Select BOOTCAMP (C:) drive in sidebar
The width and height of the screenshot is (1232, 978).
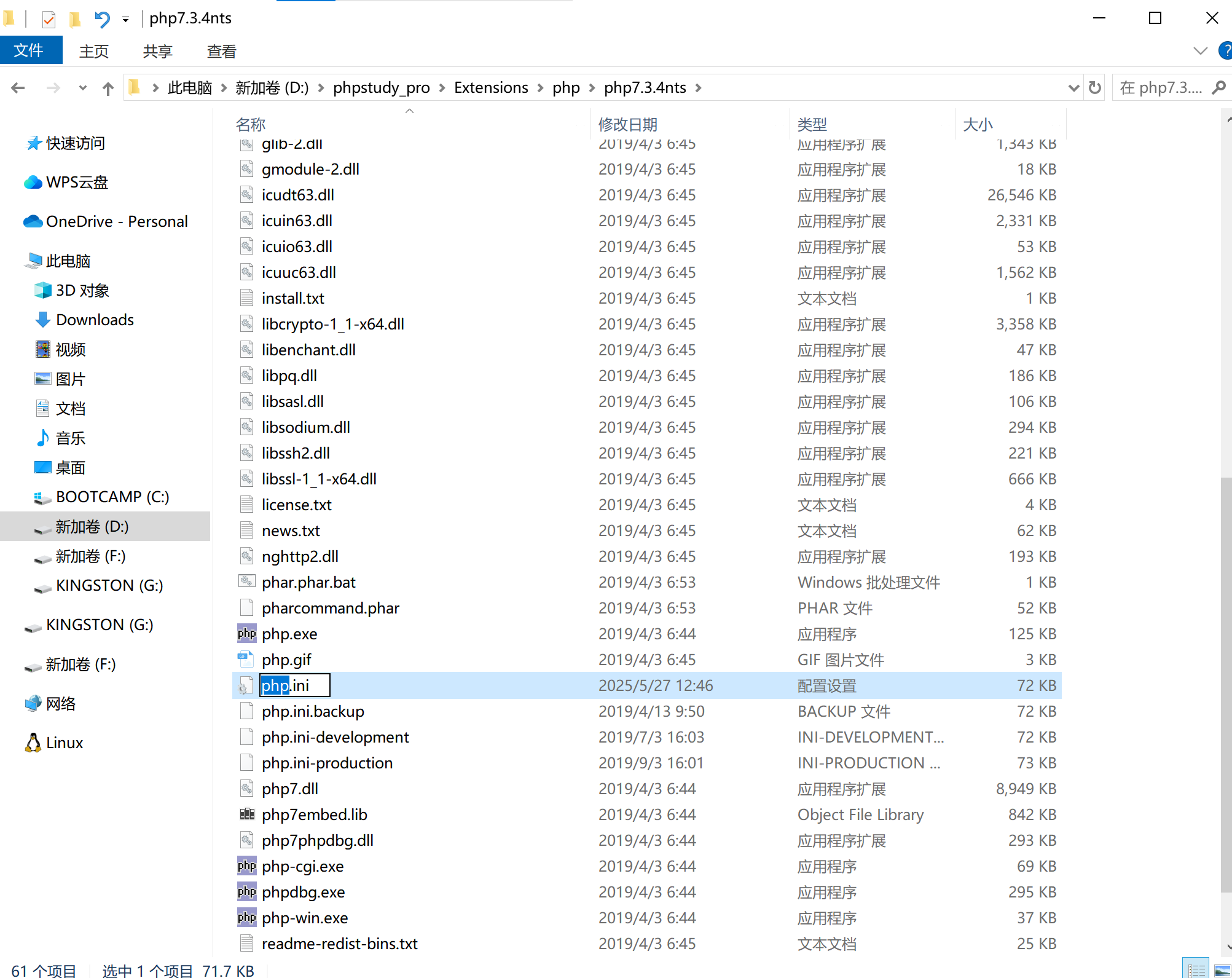pos(112,497)
